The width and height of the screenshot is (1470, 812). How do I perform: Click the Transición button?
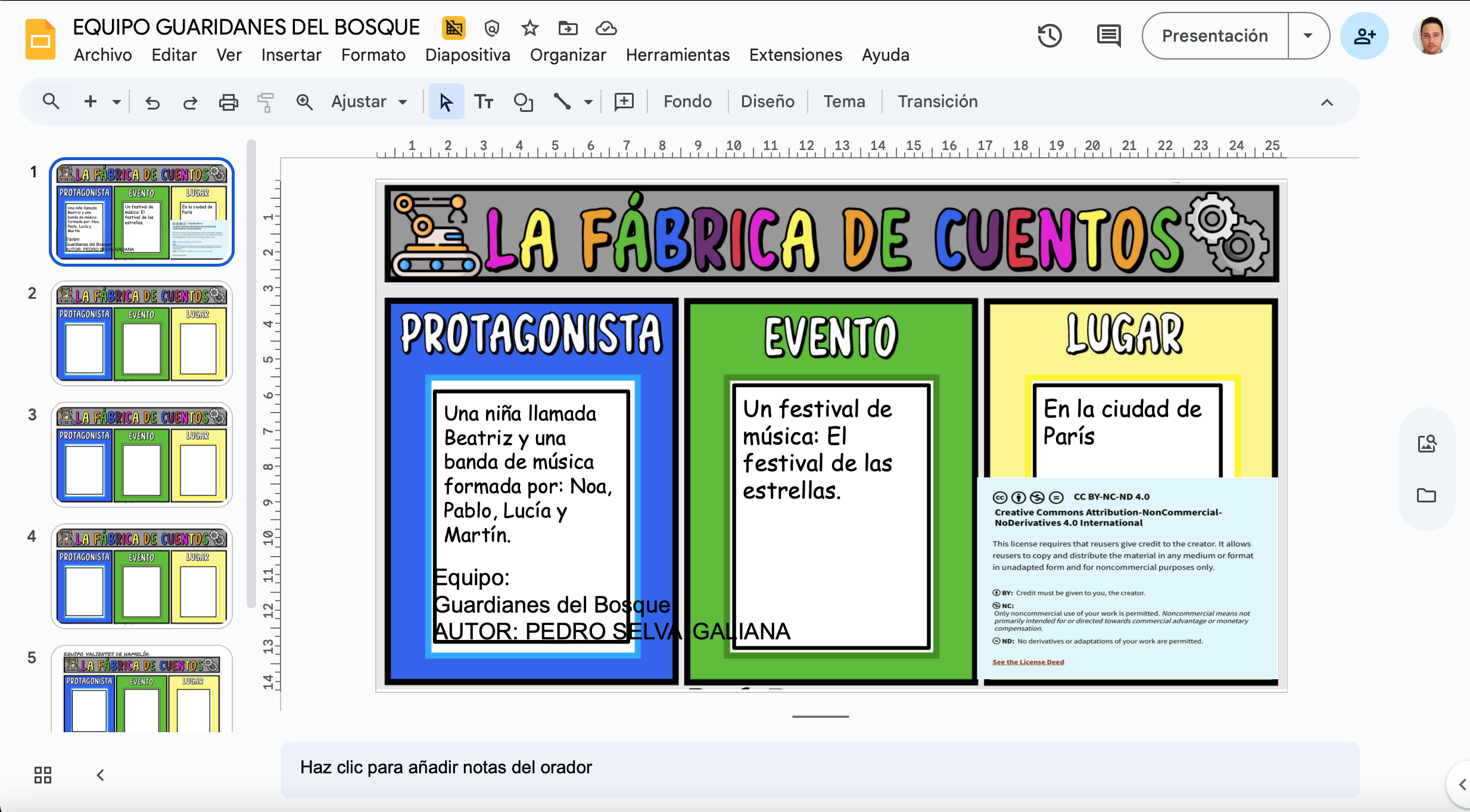[x=938, y=102]
